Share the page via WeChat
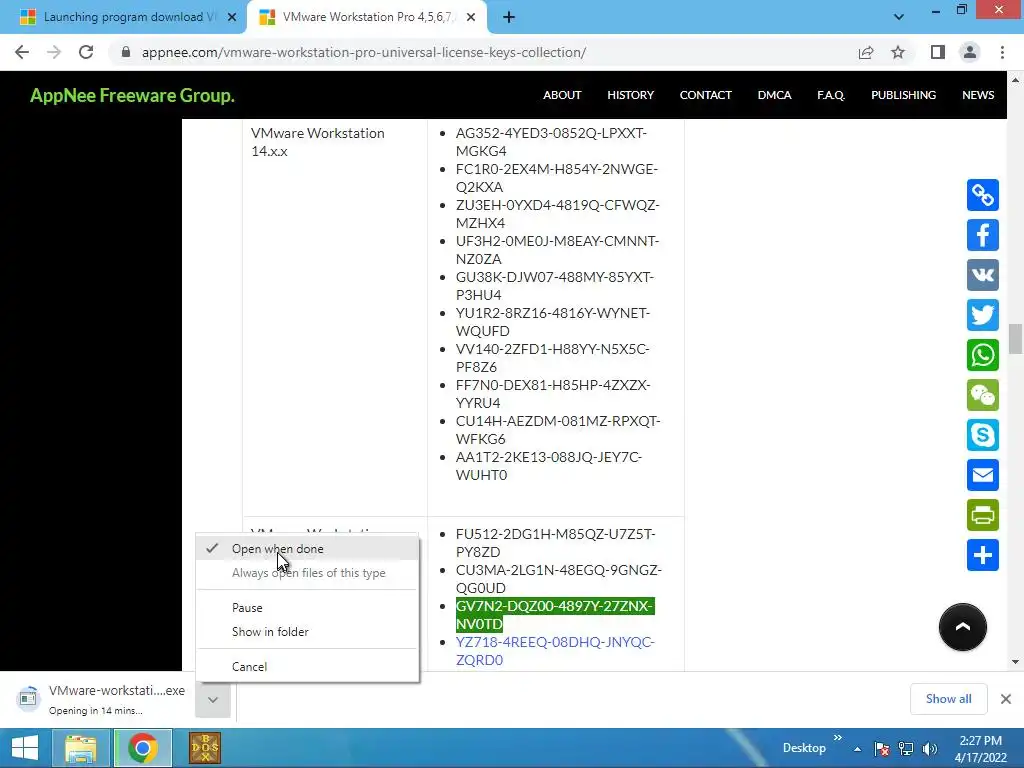 click(983, 394)
